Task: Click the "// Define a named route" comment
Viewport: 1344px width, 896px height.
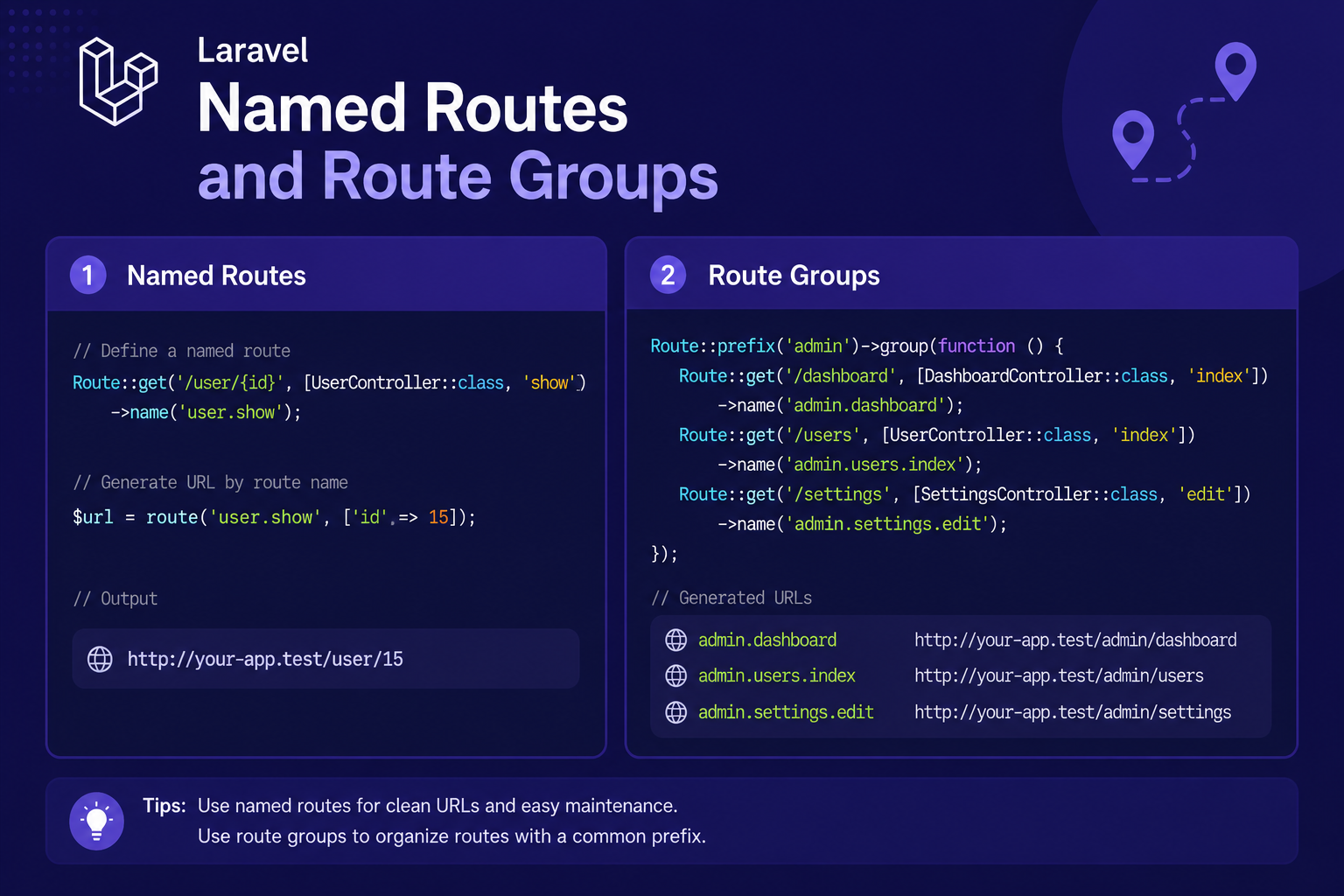Action: click(x=182, y=351)
